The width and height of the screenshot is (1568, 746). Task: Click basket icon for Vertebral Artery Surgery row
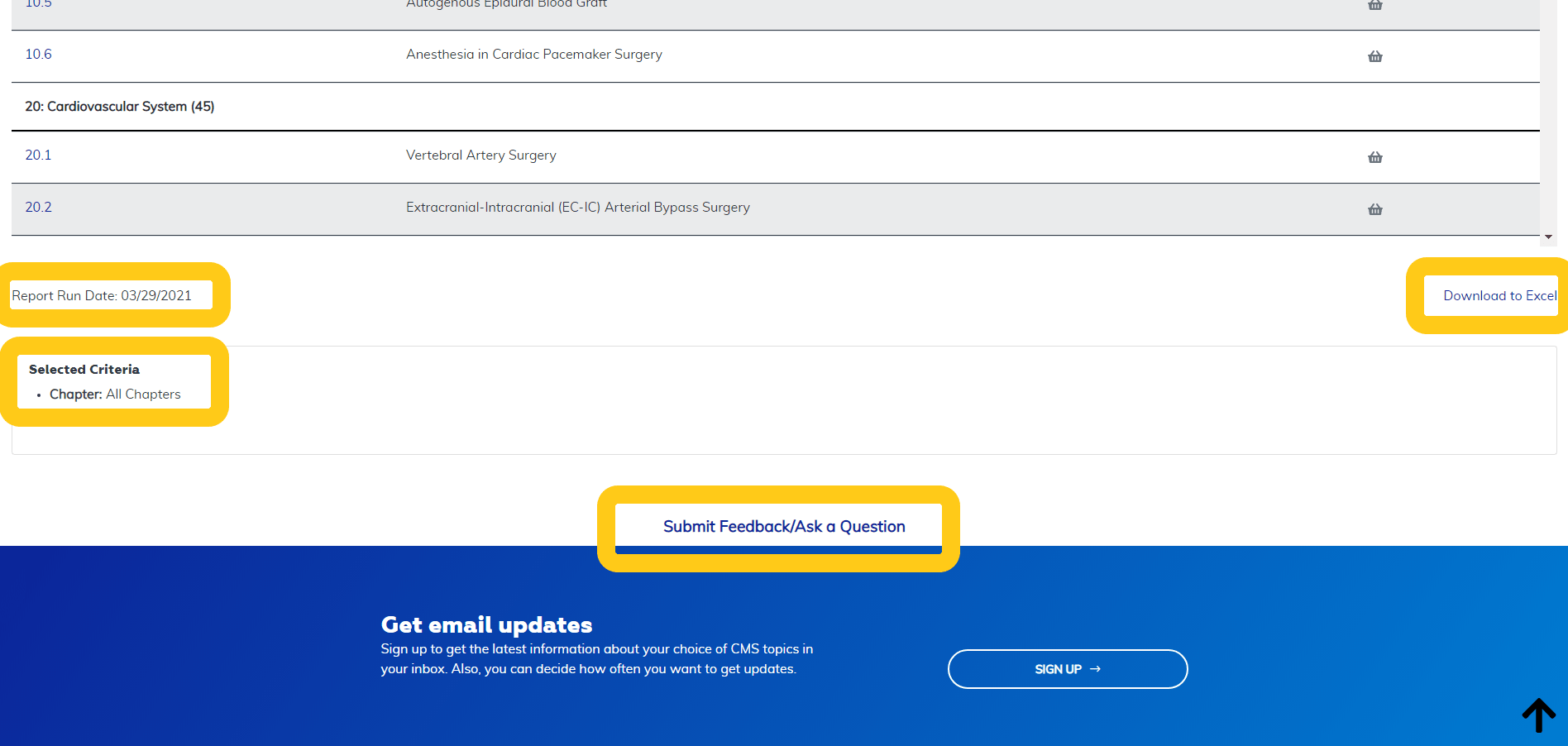pyautogui.click(x=1374, y=157)
